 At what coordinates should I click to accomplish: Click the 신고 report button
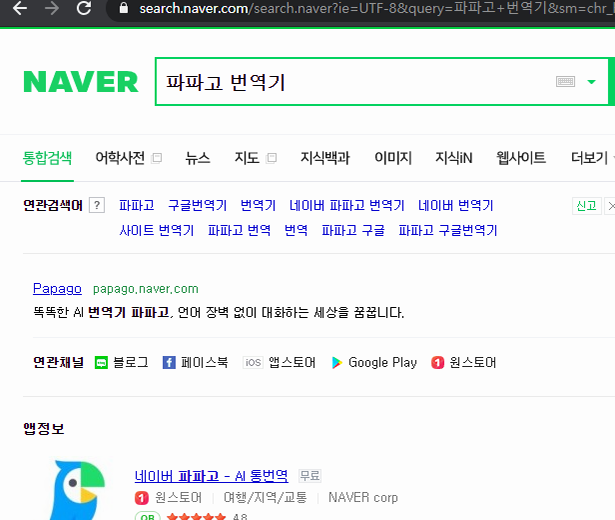coord(586,205)
